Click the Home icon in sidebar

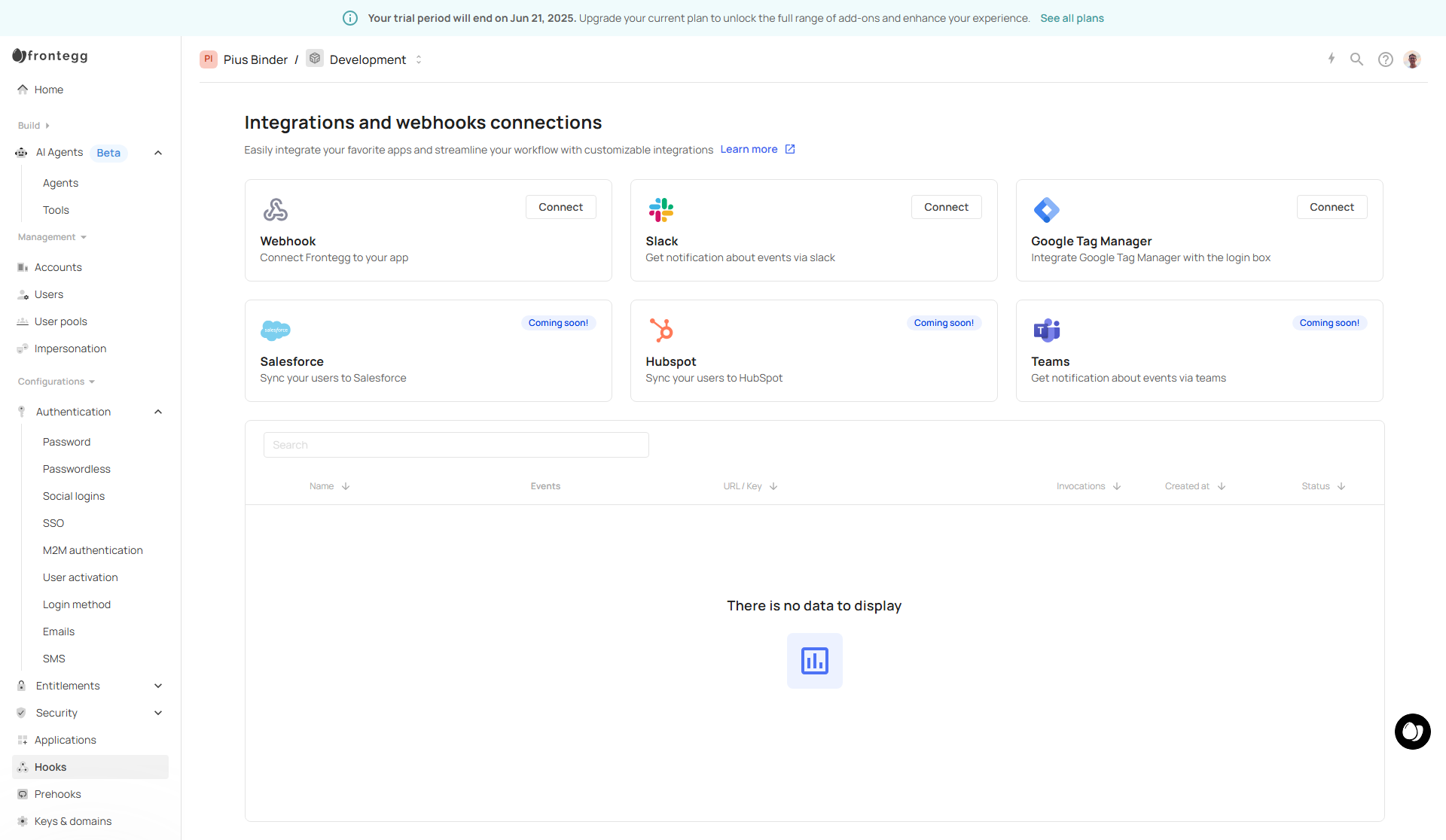[x=23, y=90]
